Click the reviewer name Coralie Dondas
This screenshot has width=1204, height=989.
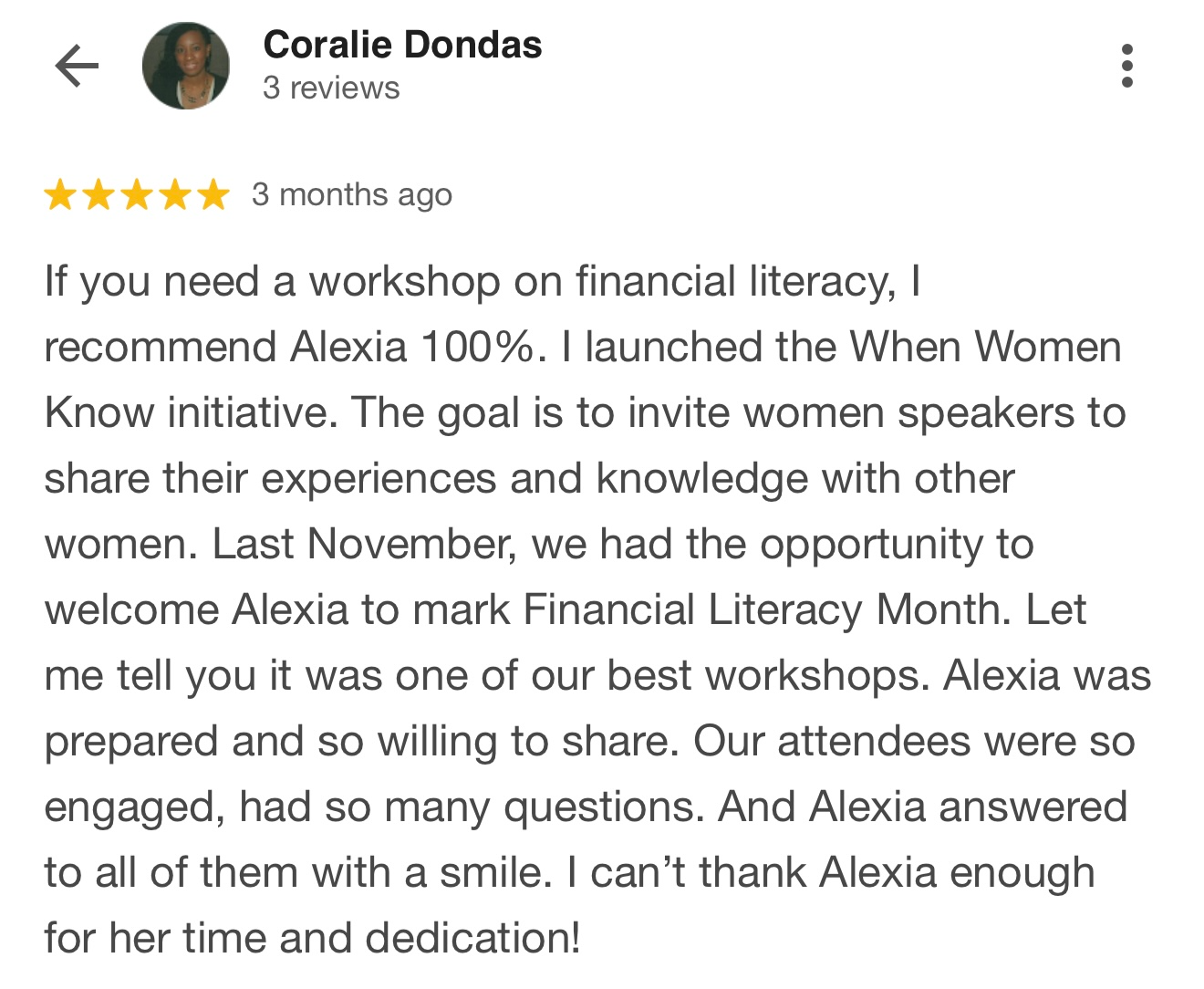(402, 45)
